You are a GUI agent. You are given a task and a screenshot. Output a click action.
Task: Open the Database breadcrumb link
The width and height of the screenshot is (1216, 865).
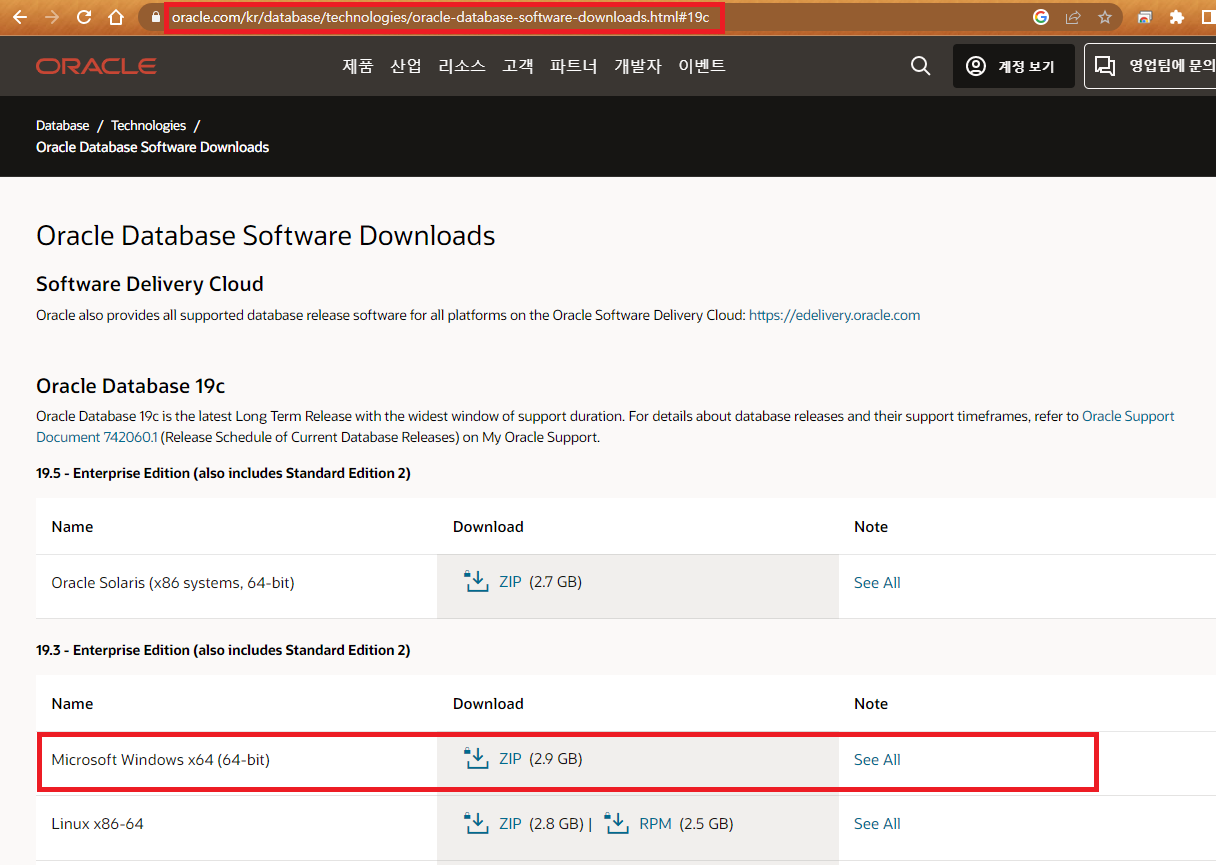63,125
